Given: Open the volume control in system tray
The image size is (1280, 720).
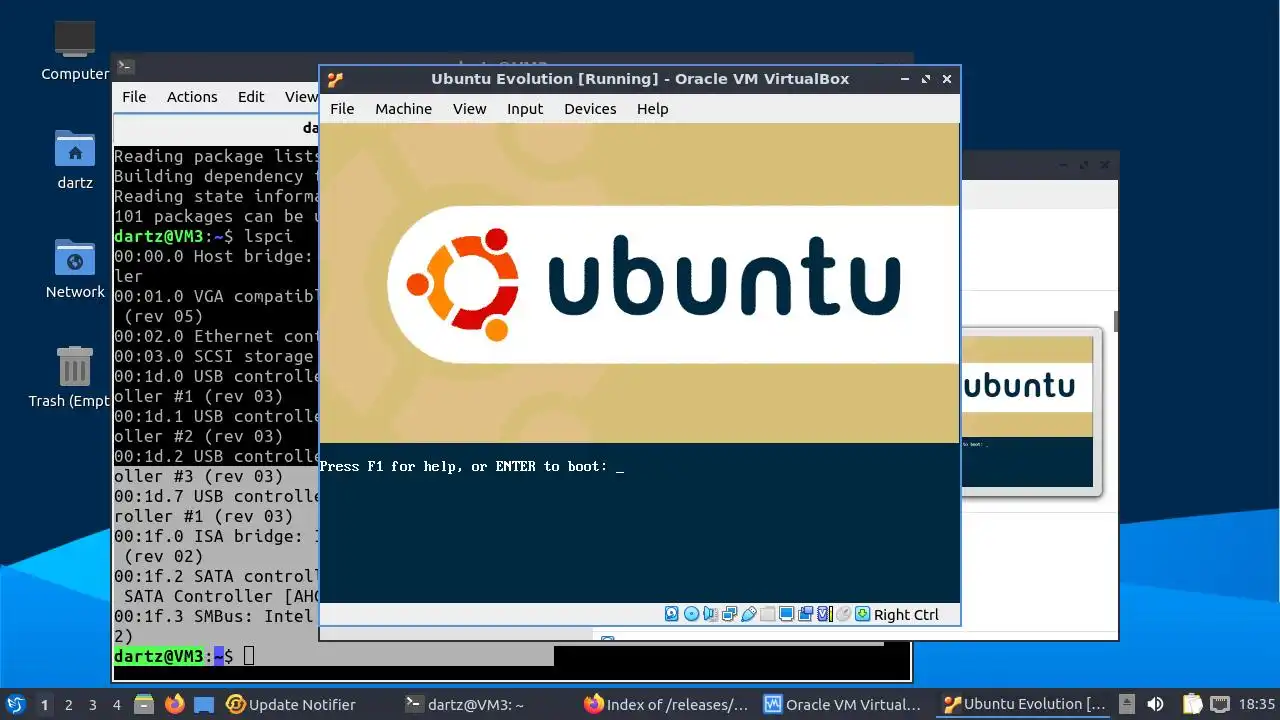Looking at the screenshot, I should 1155,704.
